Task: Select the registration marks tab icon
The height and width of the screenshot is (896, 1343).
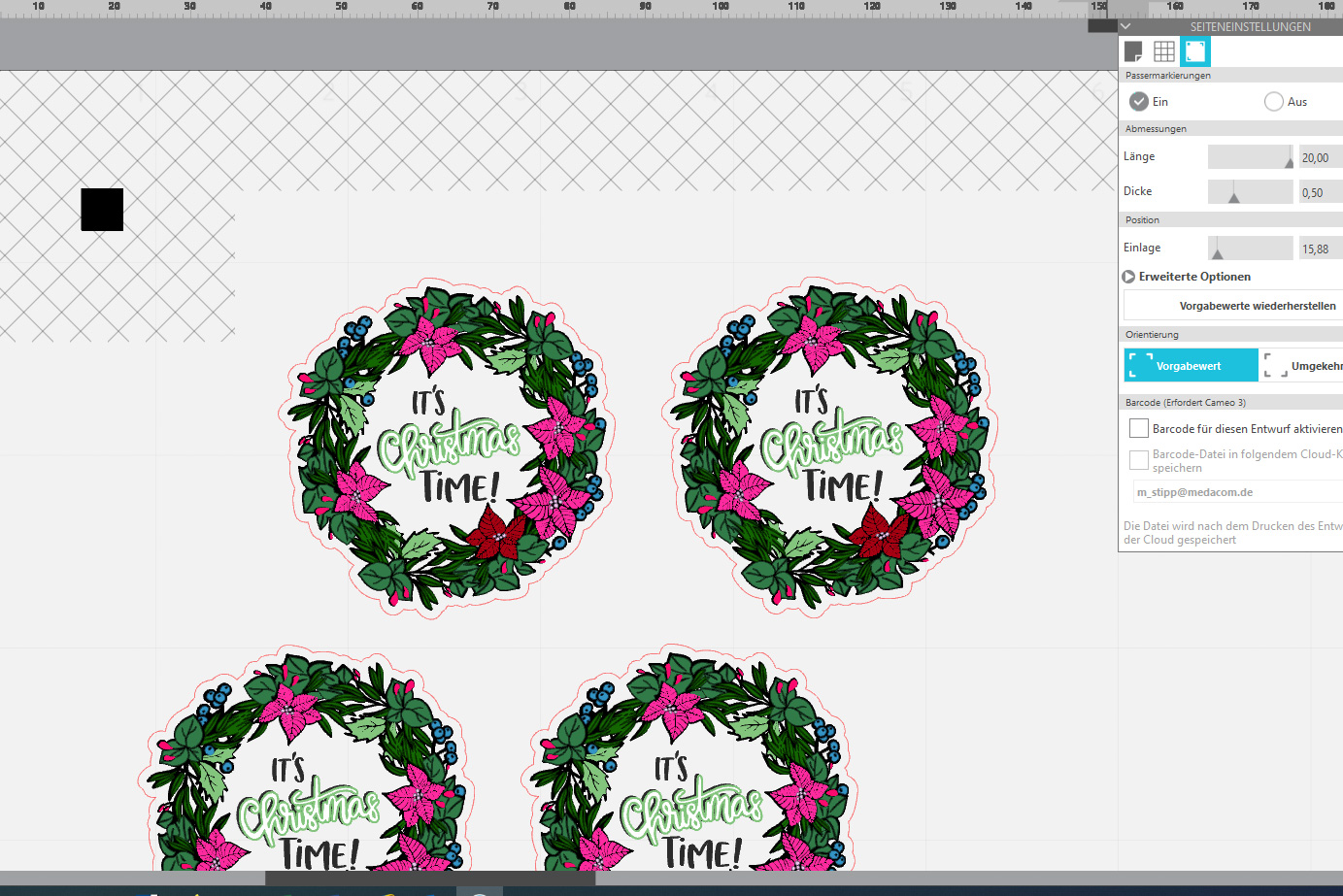Action: pos(1195,51)
